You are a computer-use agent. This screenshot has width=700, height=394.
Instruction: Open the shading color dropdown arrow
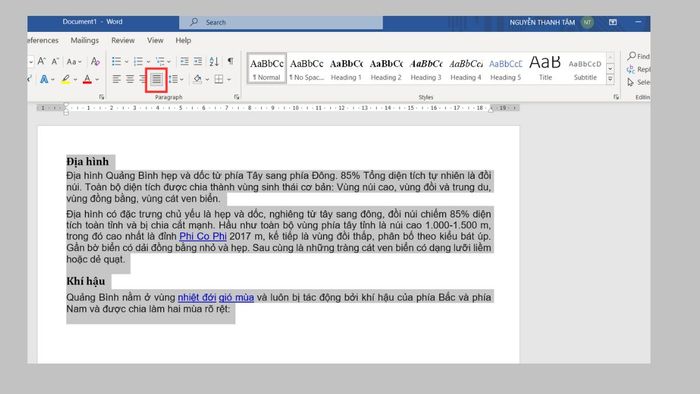tap(207, 80)
